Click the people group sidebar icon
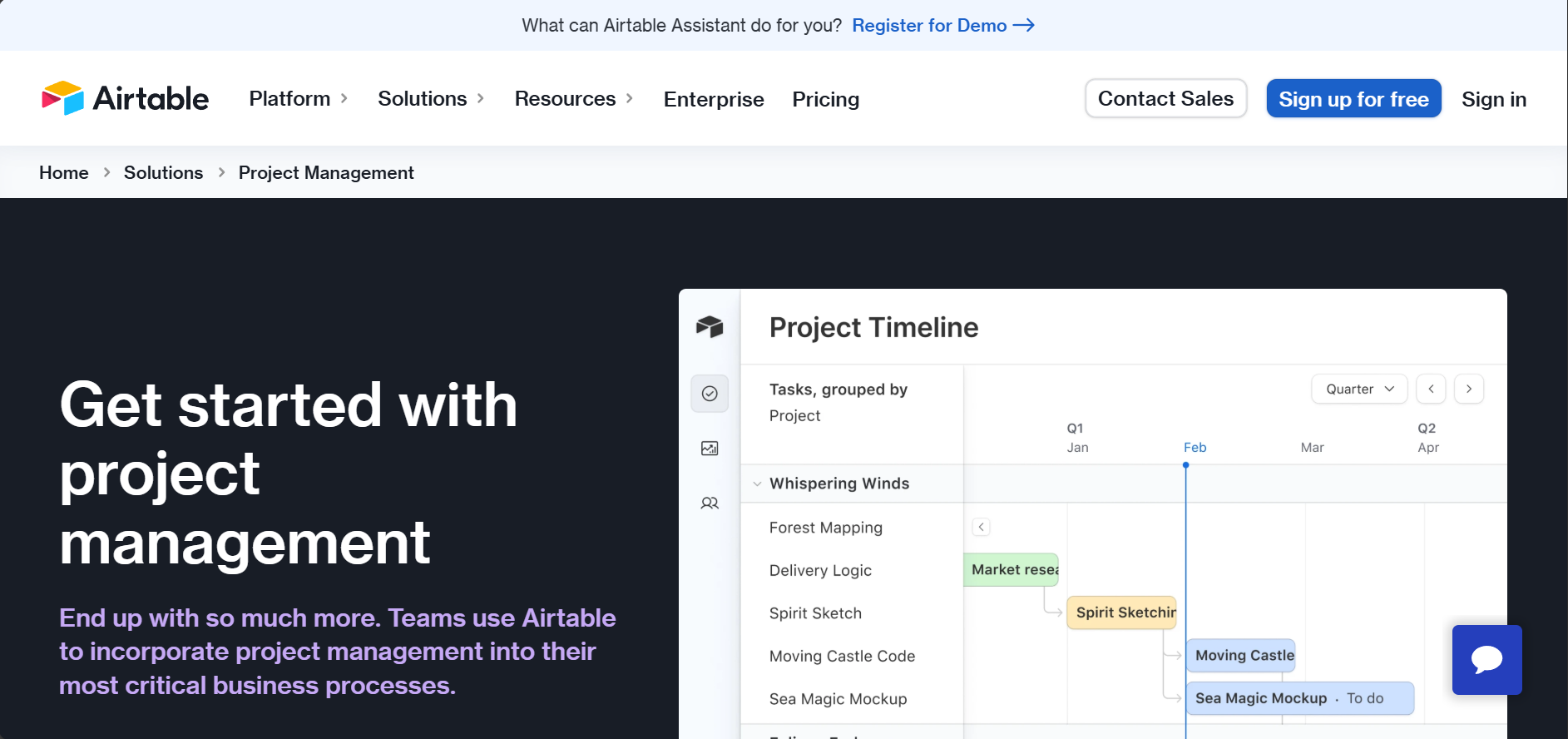Screen dimensions: 1568x739 point(710,503)
